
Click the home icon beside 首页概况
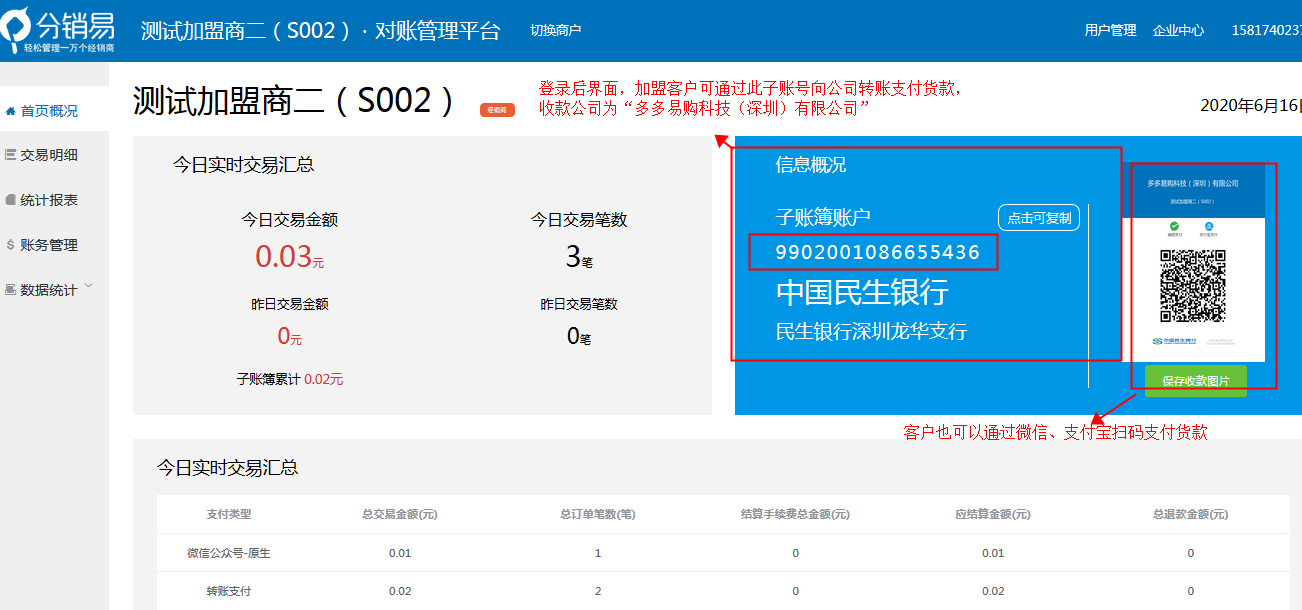(10, 111)
